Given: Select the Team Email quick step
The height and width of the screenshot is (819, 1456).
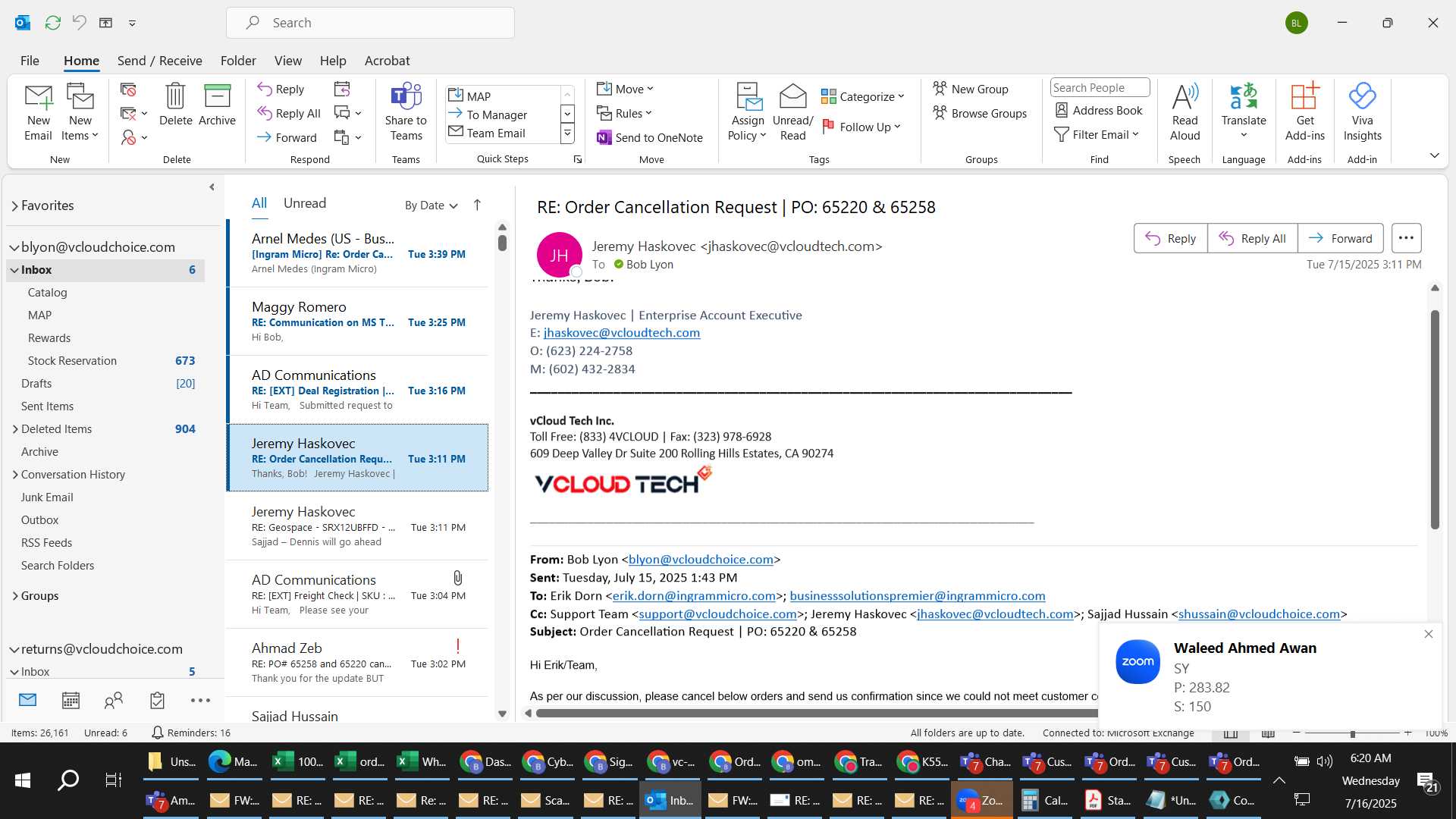Looking at the screenshot, I should pyautogui.click(x=504, y=133).
